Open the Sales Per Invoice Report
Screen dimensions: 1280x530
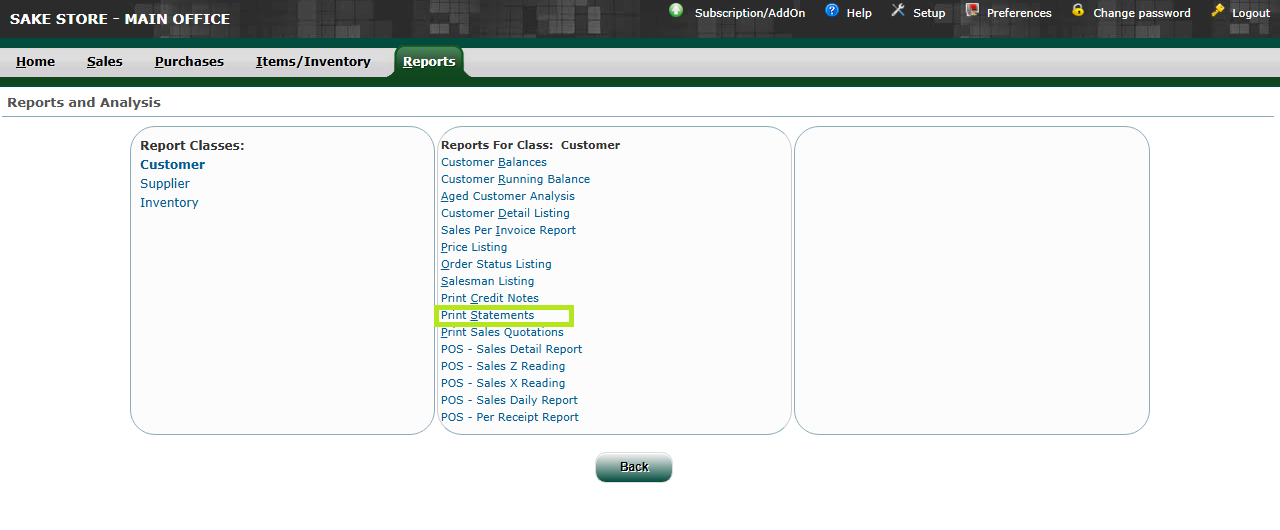[x=508, y=231]
